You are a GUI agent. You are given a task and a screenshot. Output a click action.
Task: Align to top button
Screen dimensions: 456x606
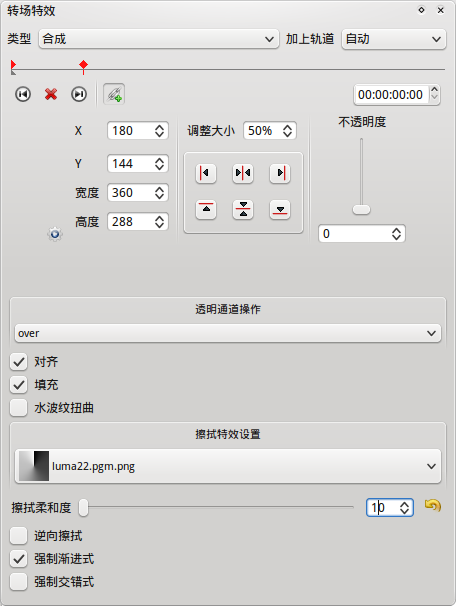pos(206,209)
